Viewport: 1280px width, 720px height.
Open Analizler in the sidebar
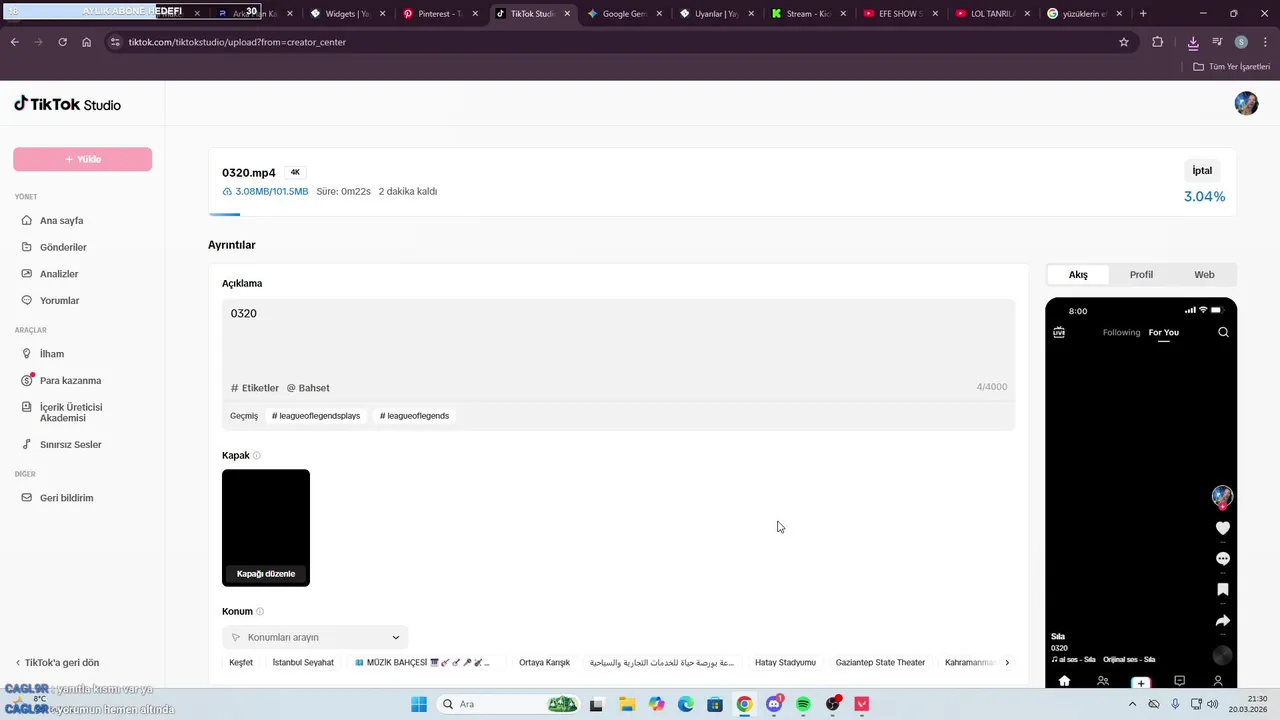tap(59, 274)
